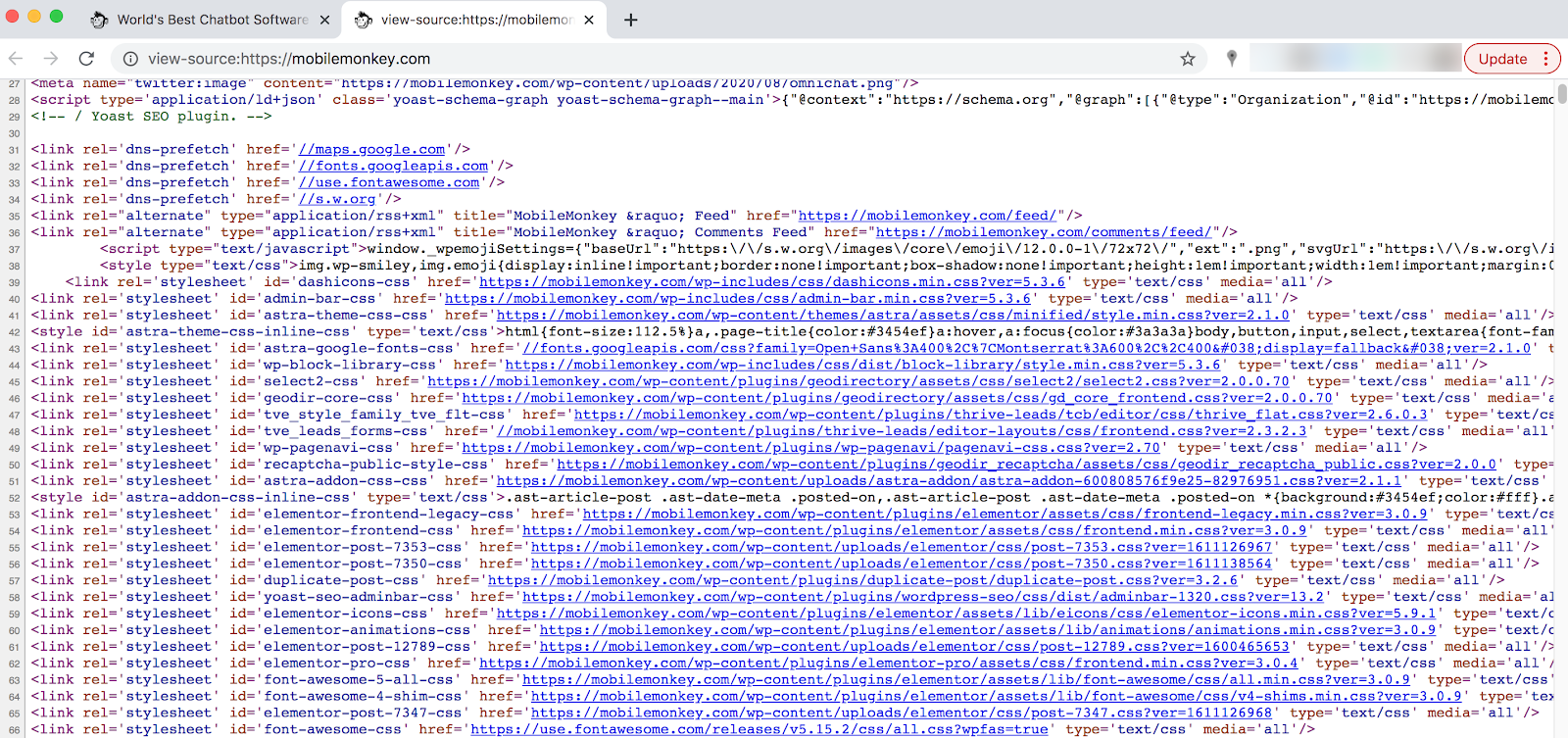Go back to the previous page
Image resolution: width=1568 pixels, height=738 pixels.
[16, 59]
